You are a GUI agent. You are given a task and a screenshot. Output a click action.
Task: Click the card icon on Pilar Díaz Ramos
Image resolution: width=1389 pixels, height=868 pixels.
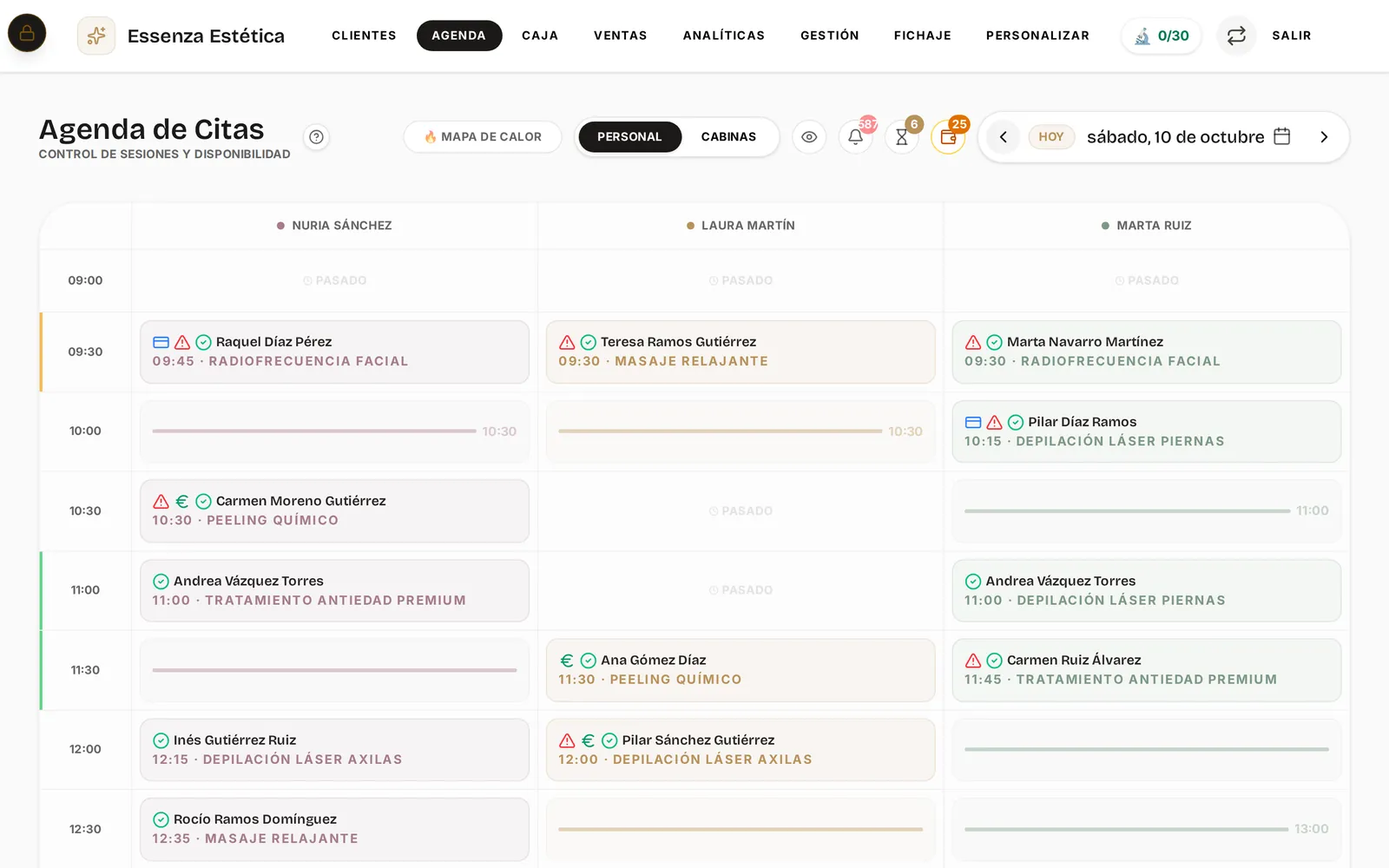point(973,422)
